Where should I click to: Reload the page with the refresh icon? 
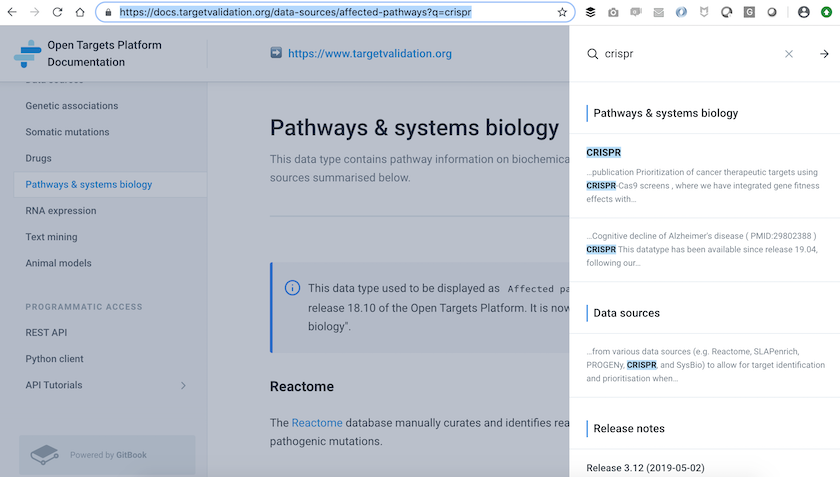57,12
